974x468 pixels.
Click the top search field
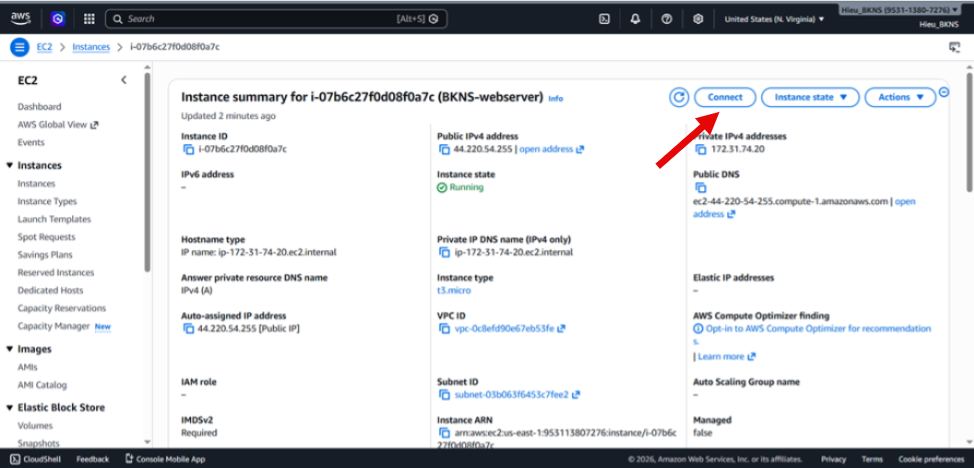276,19
